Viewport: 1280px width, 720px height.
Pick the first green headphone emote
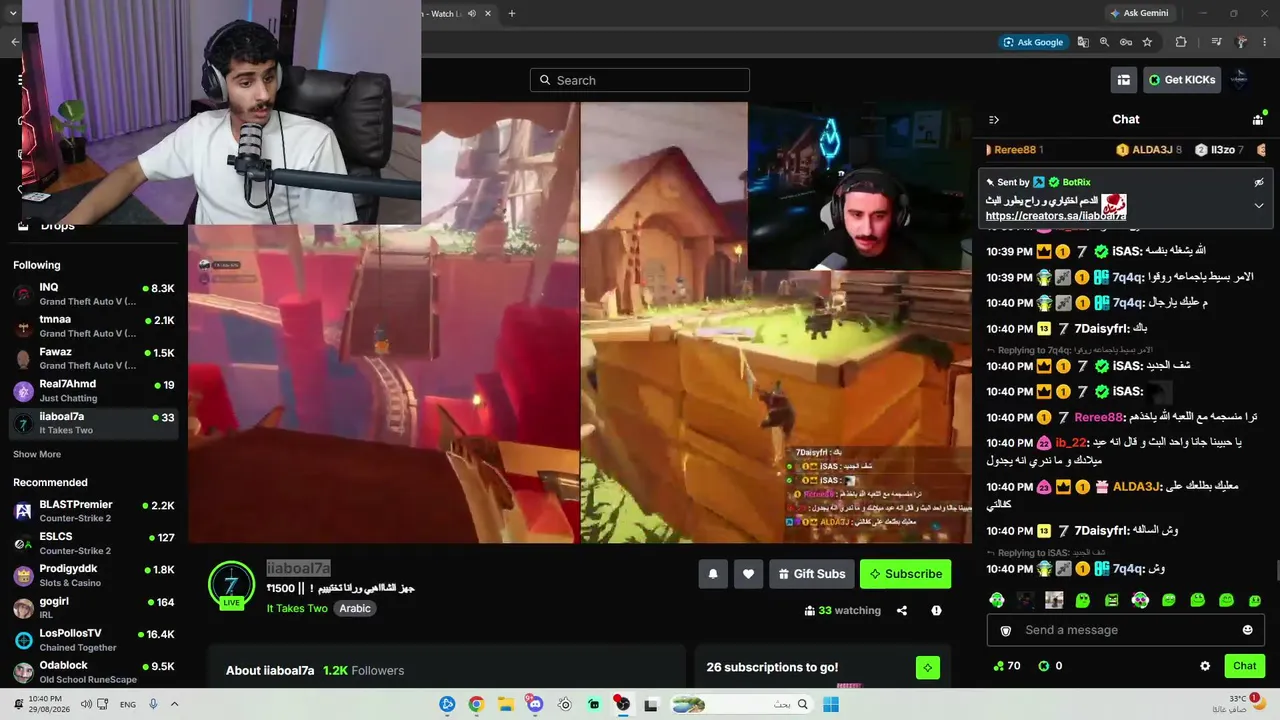pyautogui.click(x=997, y=600)
